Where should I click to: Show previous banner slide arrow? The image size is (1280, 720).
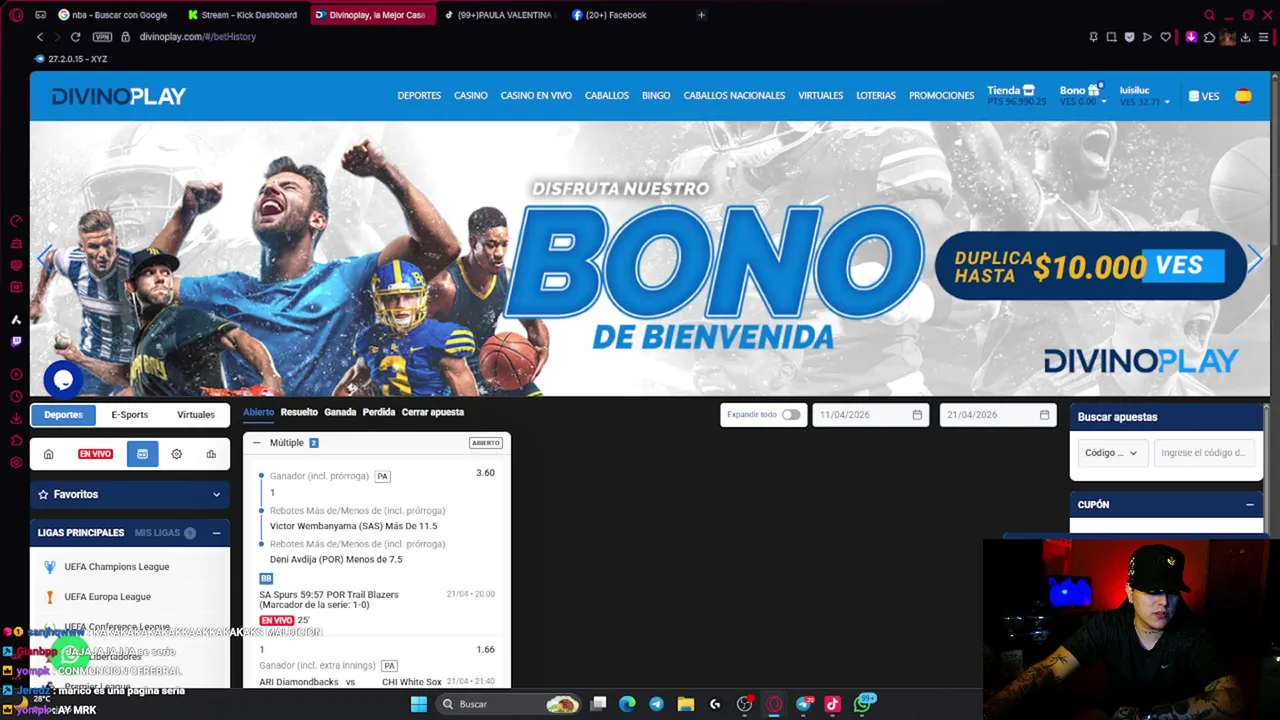(44, 258)
